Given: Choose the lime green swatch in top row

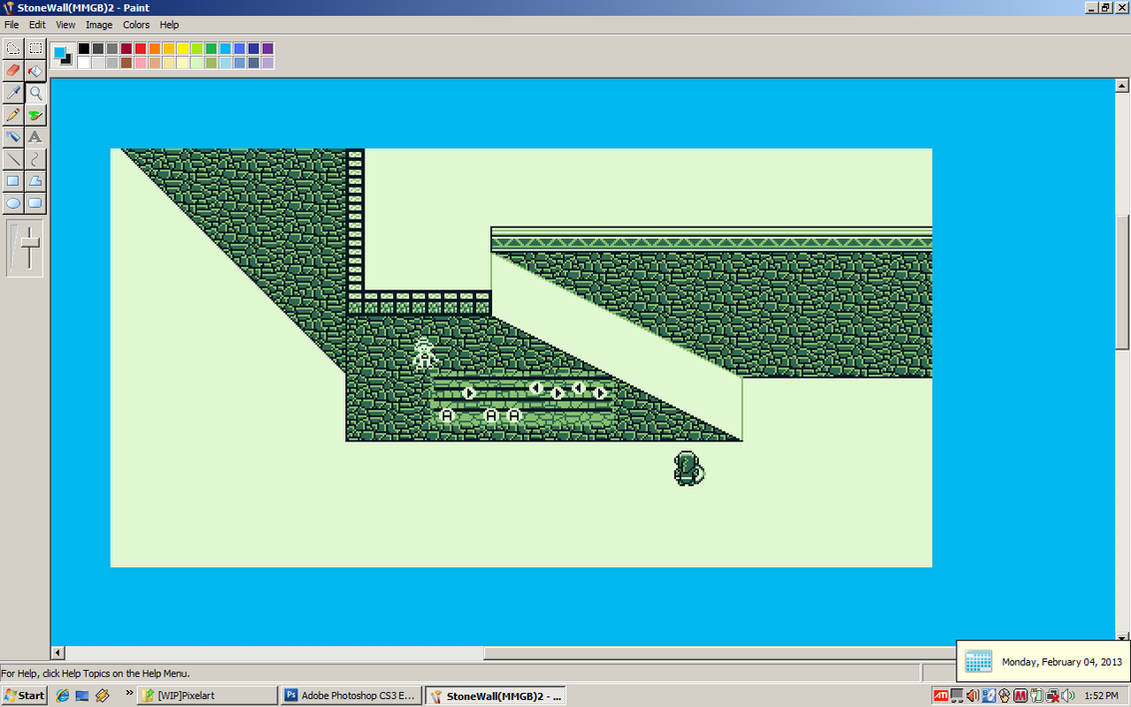Looking at the screenshot, I should (x=197, y=48).
